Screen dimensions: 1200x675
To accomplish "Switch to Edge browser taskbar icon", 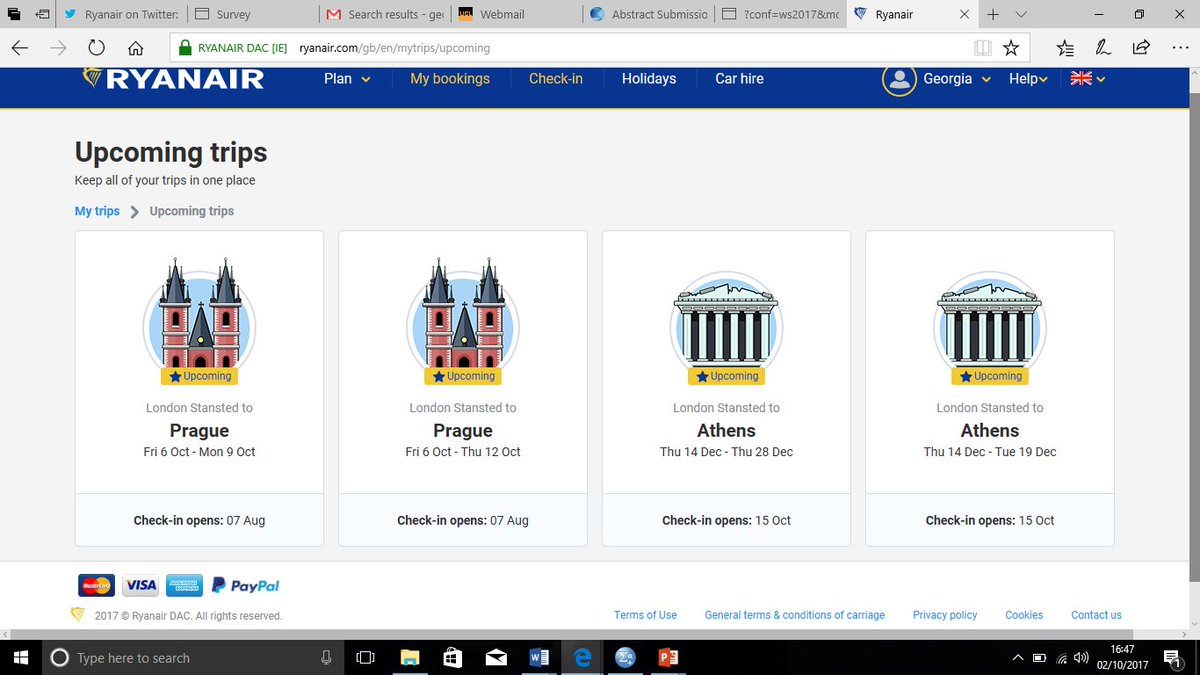I will (582, 658).
